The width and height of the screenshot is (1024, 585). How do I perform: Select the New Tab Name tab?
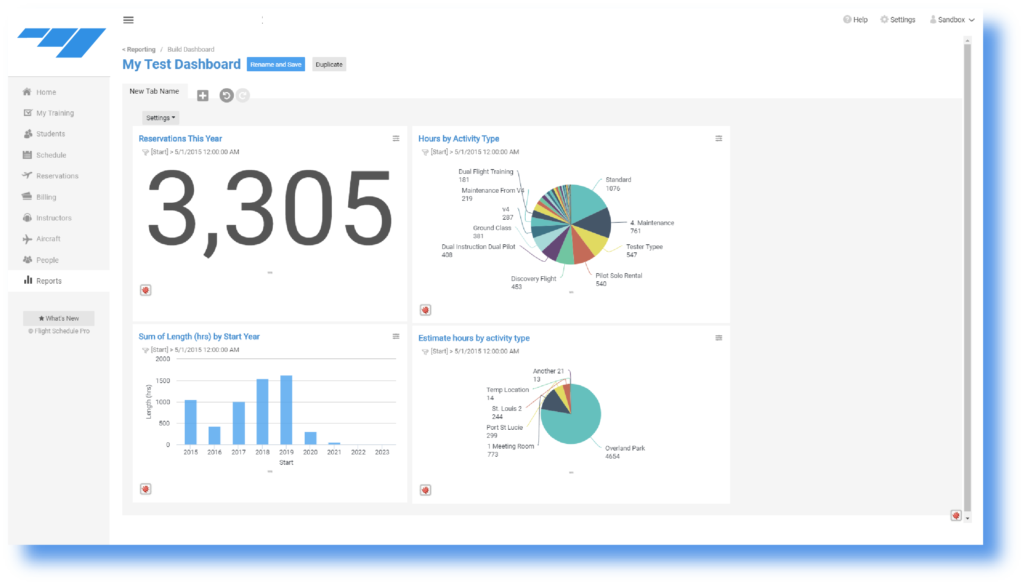point(156,91)
